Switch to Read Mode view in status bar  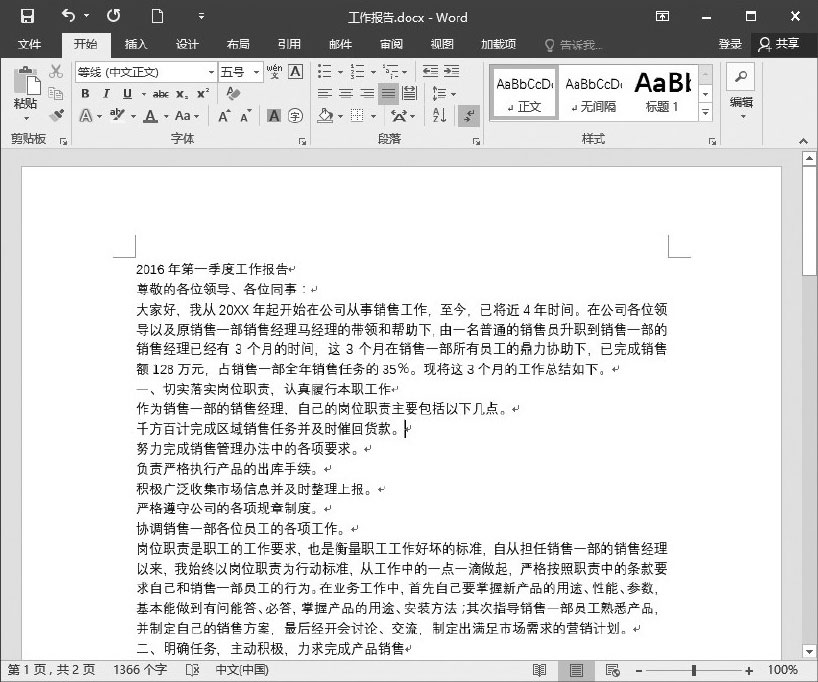tap(539, 670)
